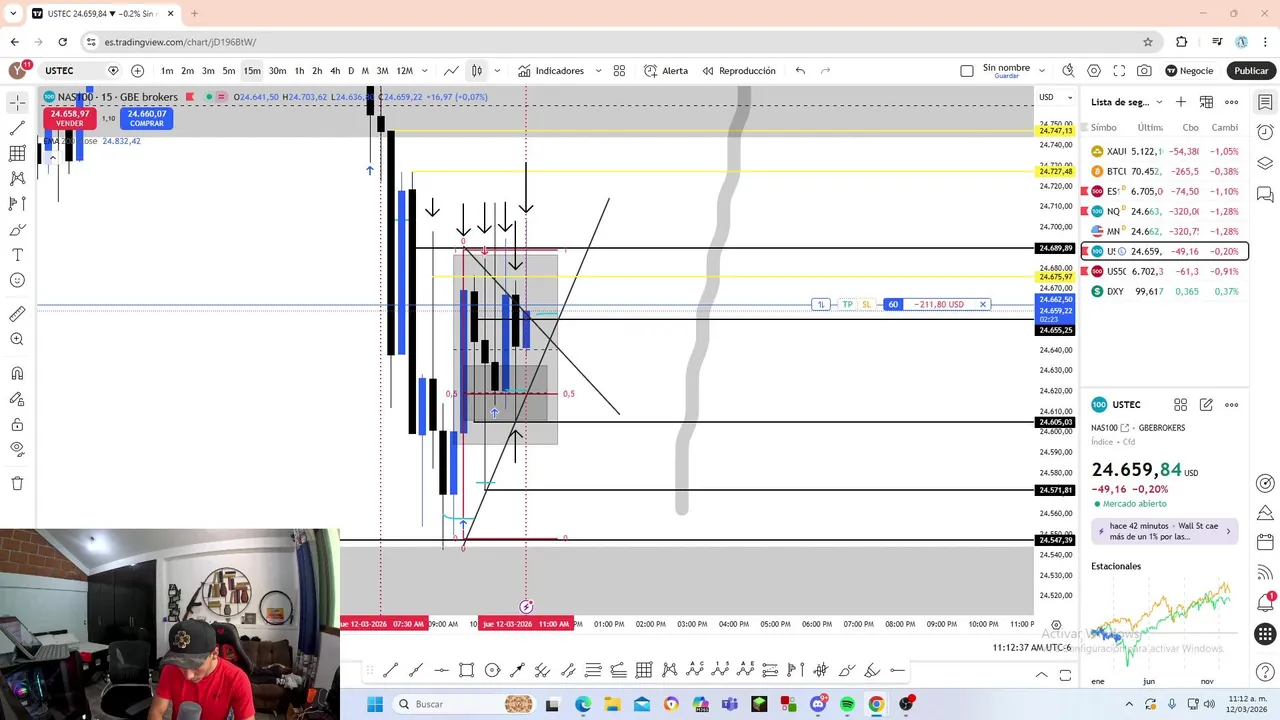Open the watchlist three-dots menu

1232,102
